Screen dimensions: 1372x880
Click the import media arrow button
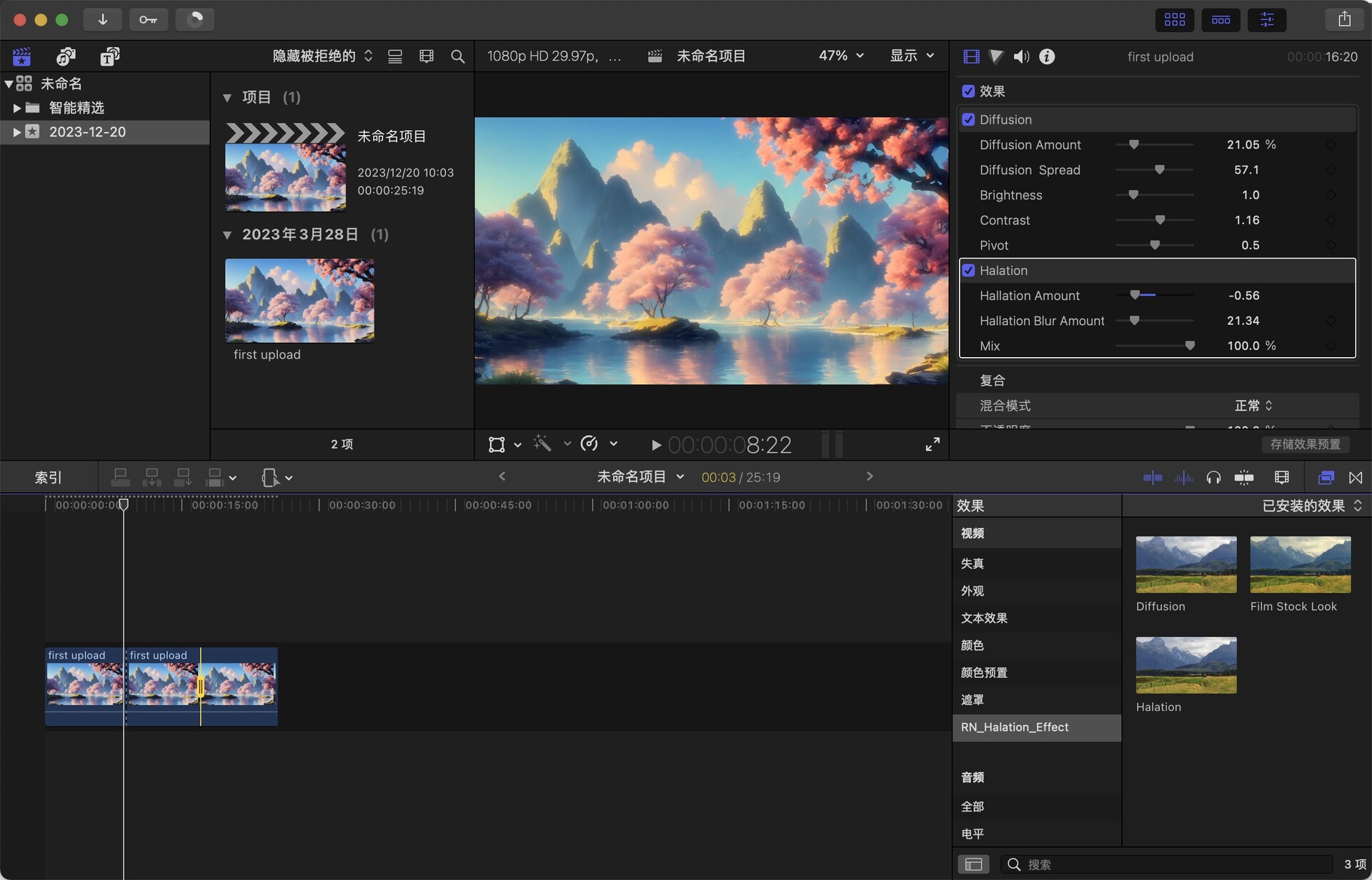pyautogui.click(x=102, y=19)
